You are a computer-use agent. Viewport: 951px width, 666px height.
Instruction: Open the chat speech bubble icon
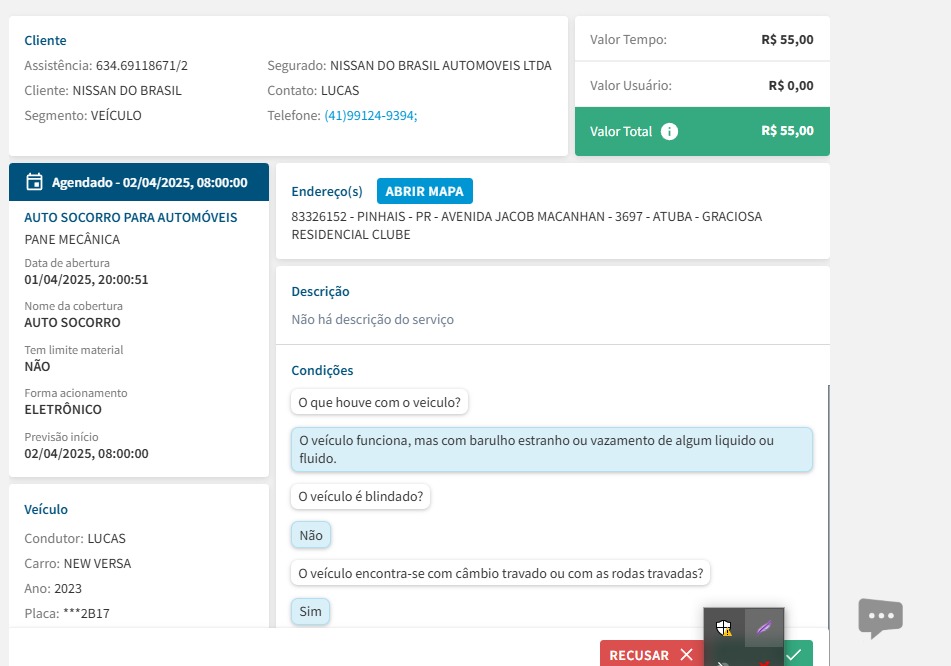(880, 618)
